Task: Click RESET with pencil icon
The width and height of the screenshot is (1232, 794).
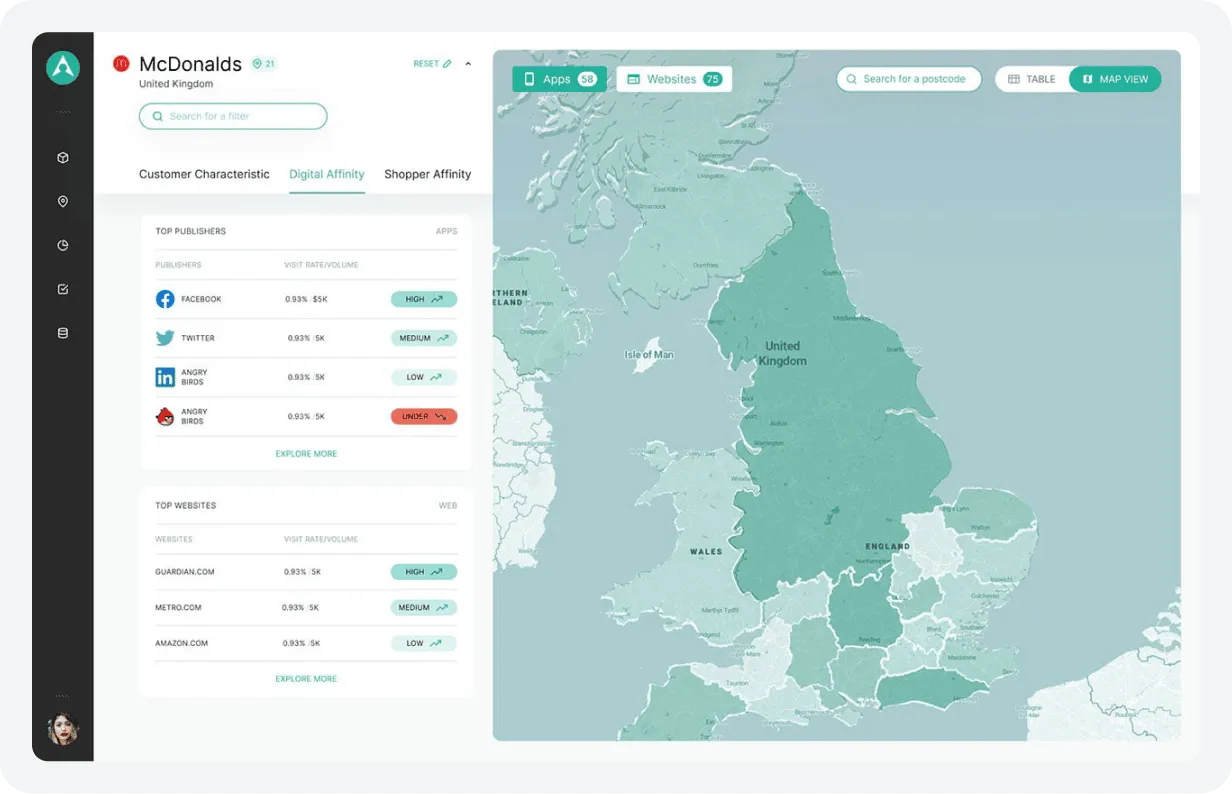Action: coord(432,64)
